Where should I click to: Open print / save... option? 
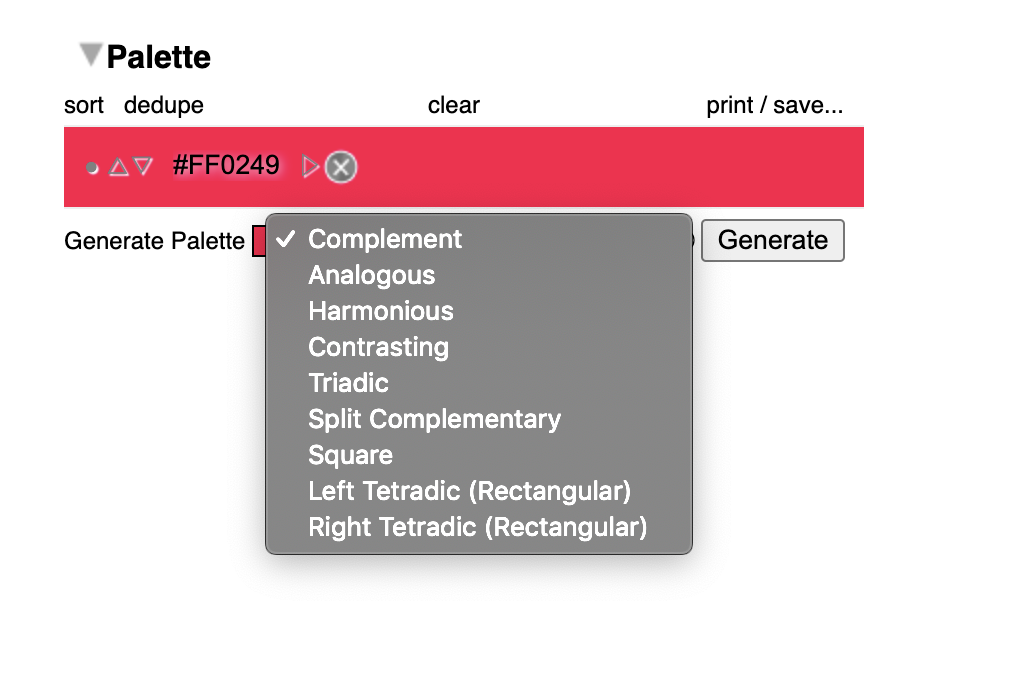point(775,105)
